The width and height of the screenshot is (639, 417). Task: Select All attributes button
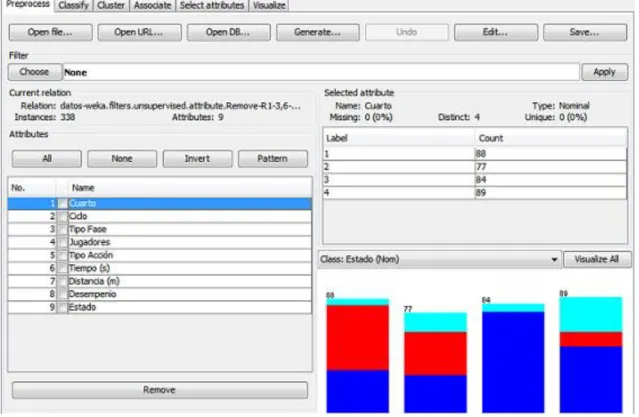(x=47, y=159)
